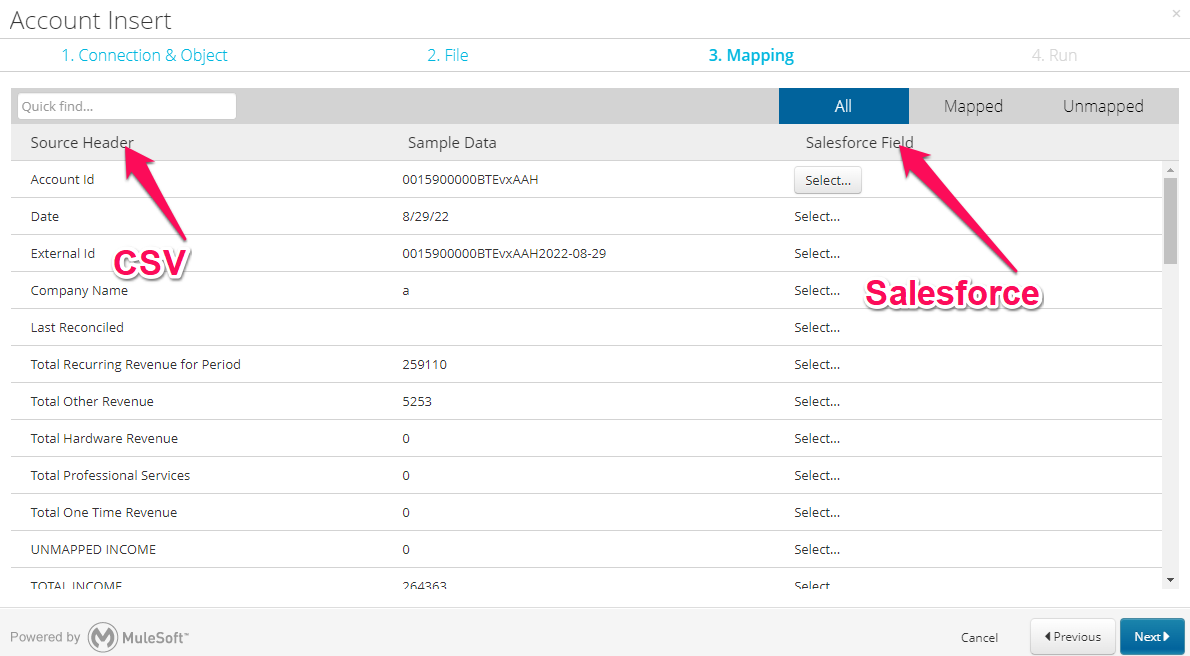Open Select... for External Id row
The width and height of the screenshot is (1190, 656).
pyautogui.click(x=817, y=254)
